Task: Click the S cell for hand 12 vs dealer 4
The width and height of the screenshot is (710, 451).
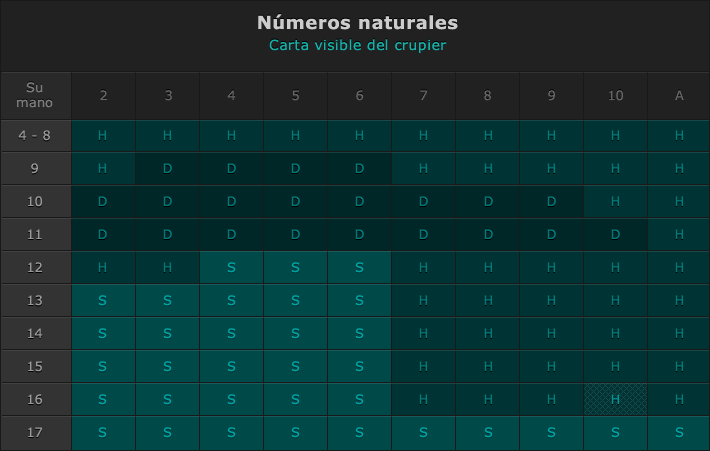Action: tap(231, 268)
